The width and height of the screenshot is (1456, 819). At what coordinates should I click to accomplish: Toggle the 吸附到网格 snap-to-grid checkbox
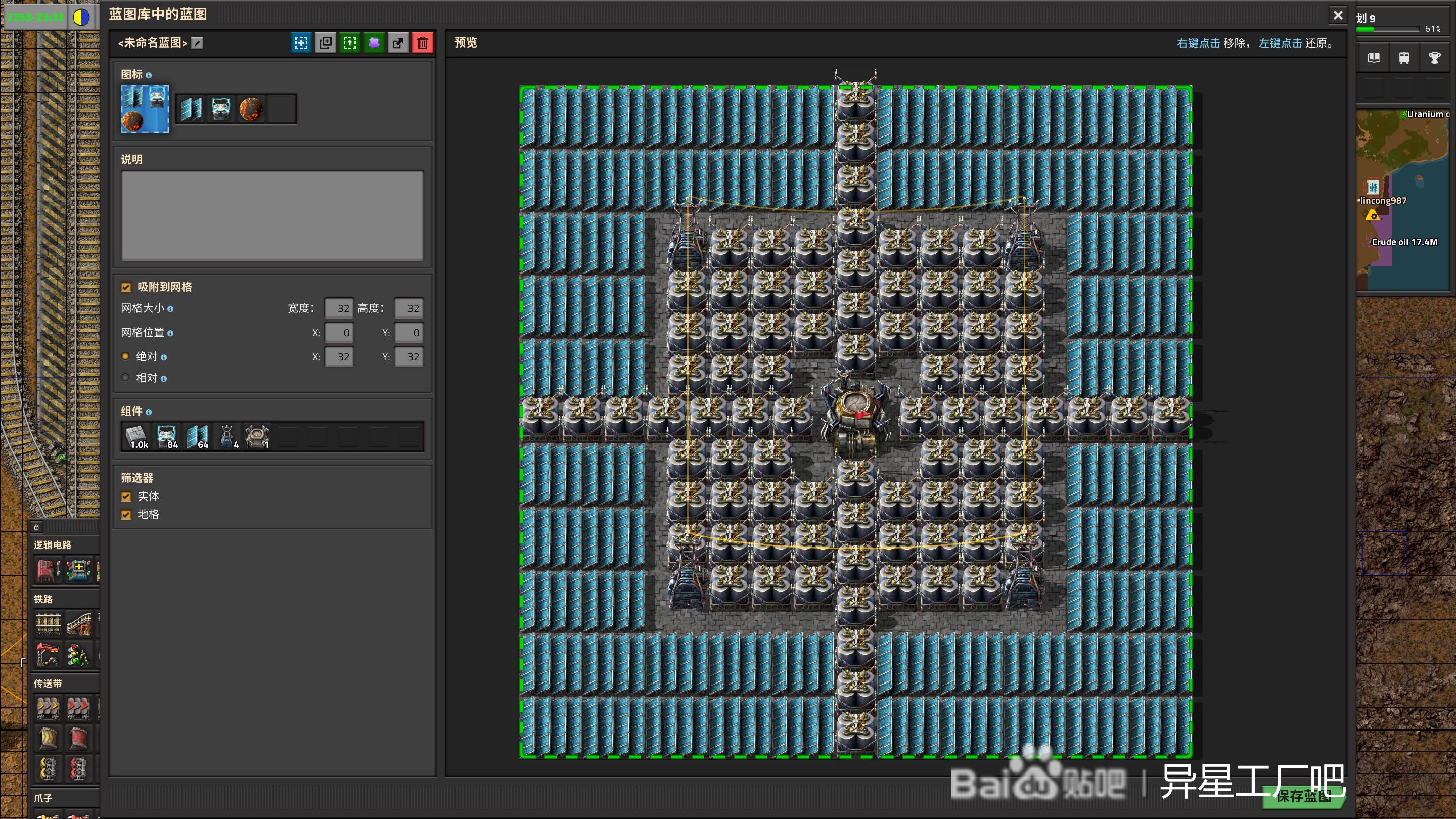click(x=126, y=287)
